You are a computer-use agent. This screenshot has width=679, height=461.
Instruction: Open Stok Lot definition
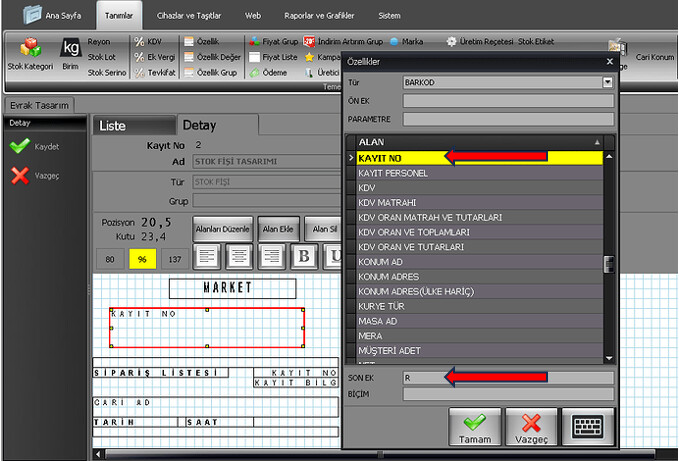tap(101, 57)
